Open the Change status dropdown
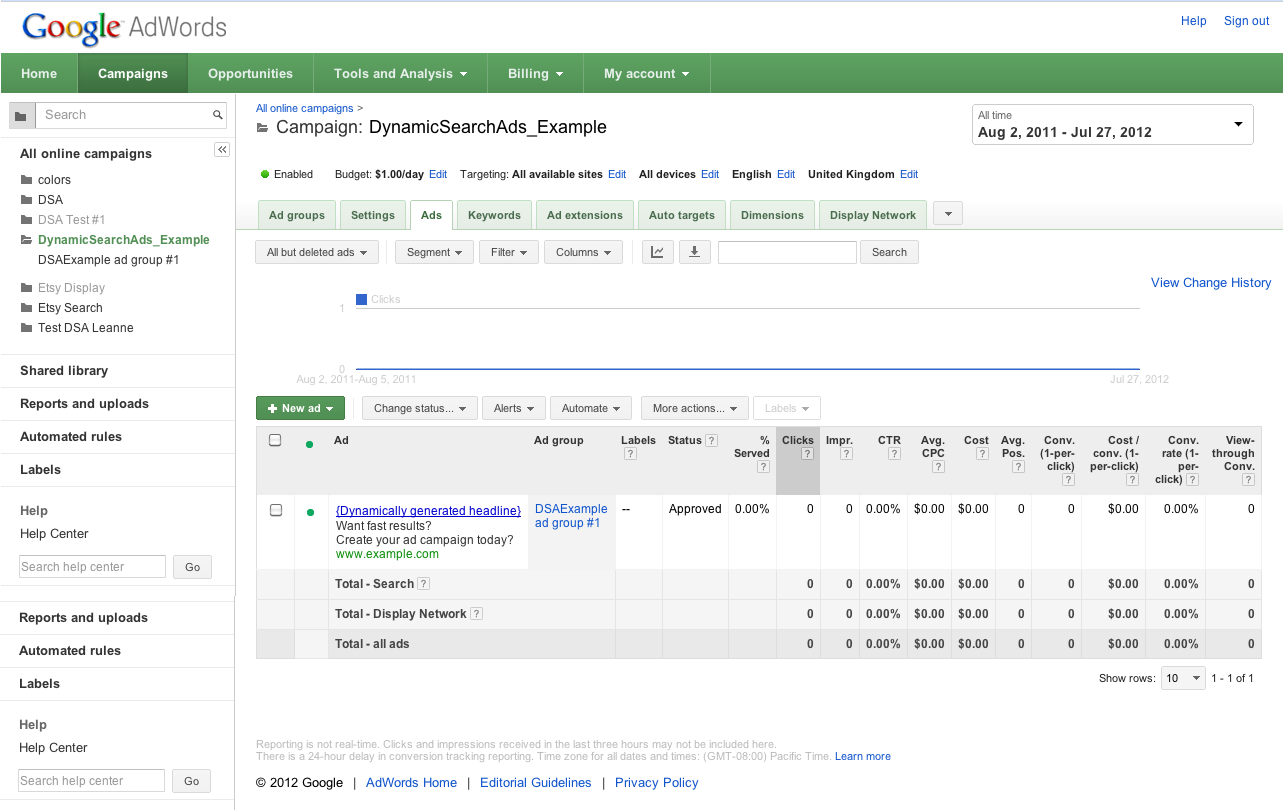 (420, 408)
